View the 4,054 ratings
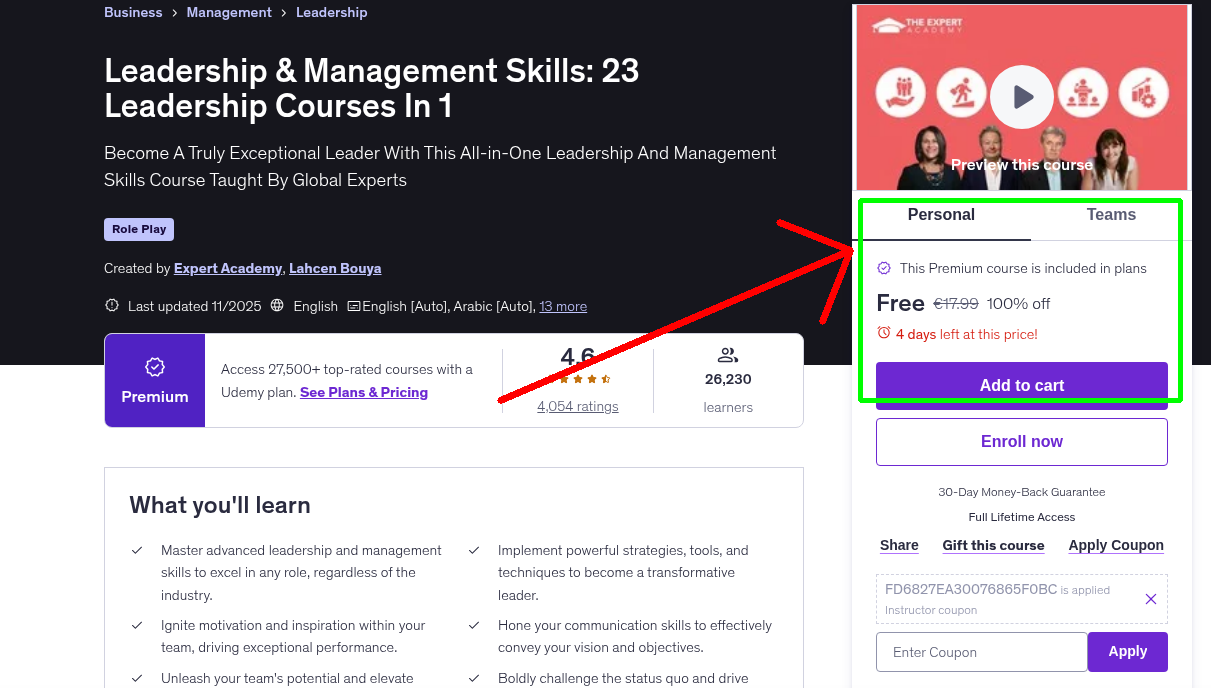This screenshot has height=688, width=1211. click(577, 406)
